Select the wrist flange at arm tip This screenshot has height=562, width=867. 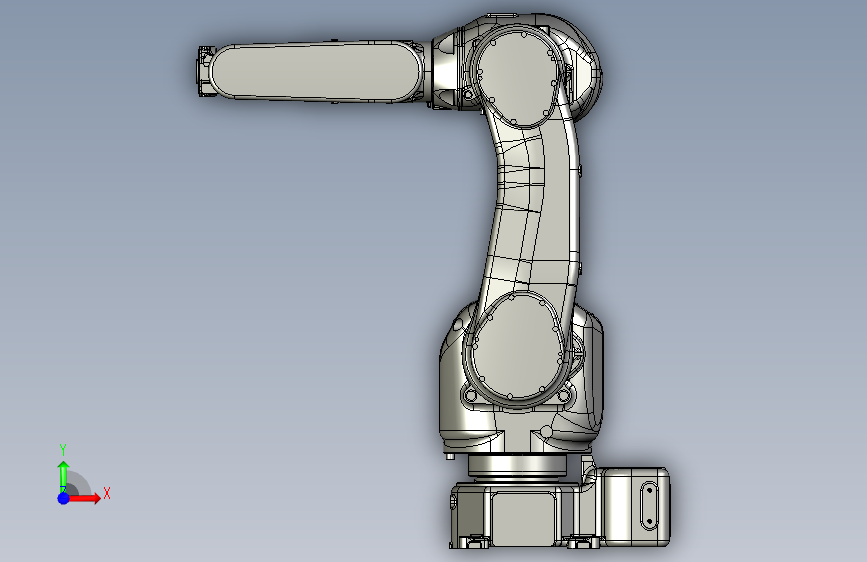tap(206, 72)
